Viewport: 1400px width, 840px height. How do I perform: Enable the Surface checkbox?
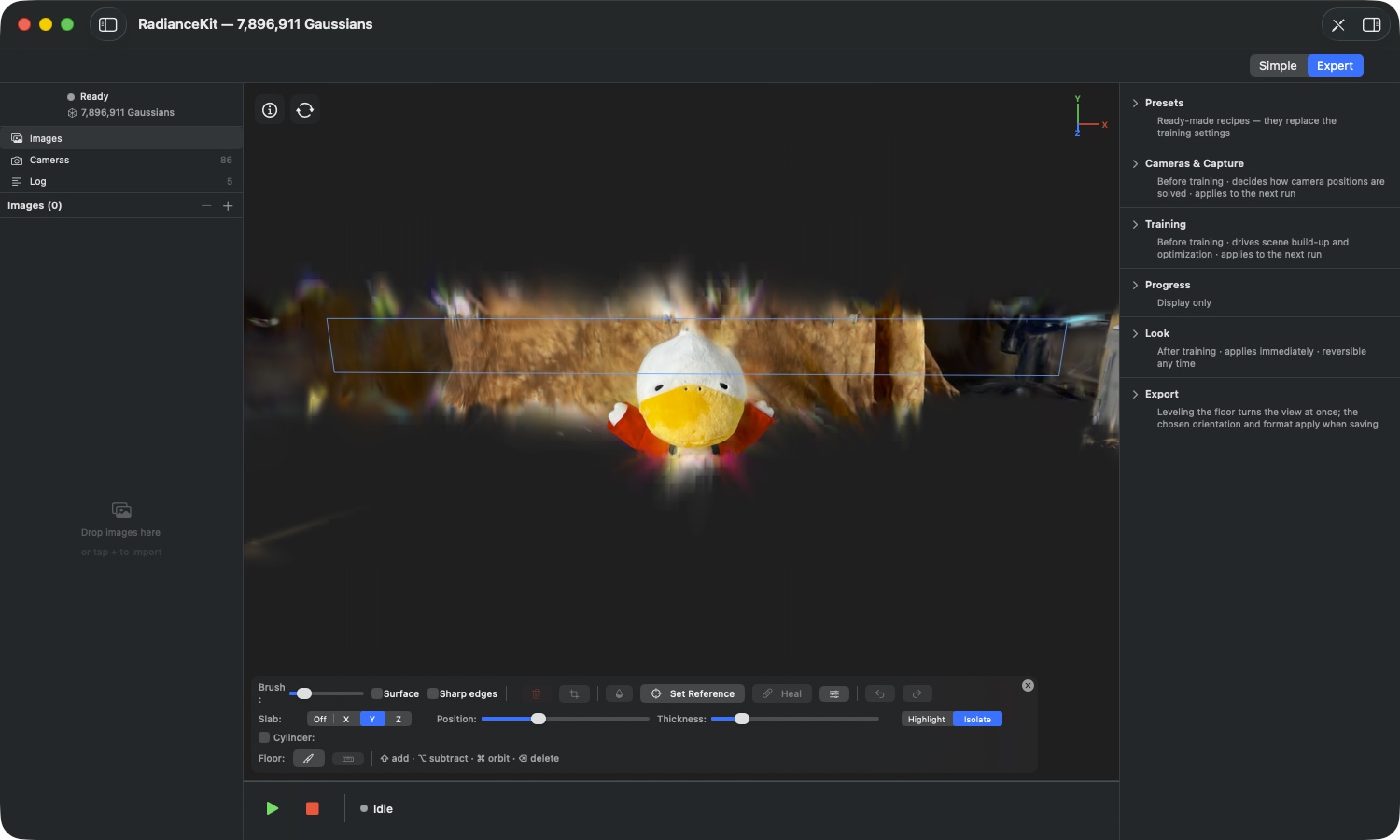pos(377,693)
